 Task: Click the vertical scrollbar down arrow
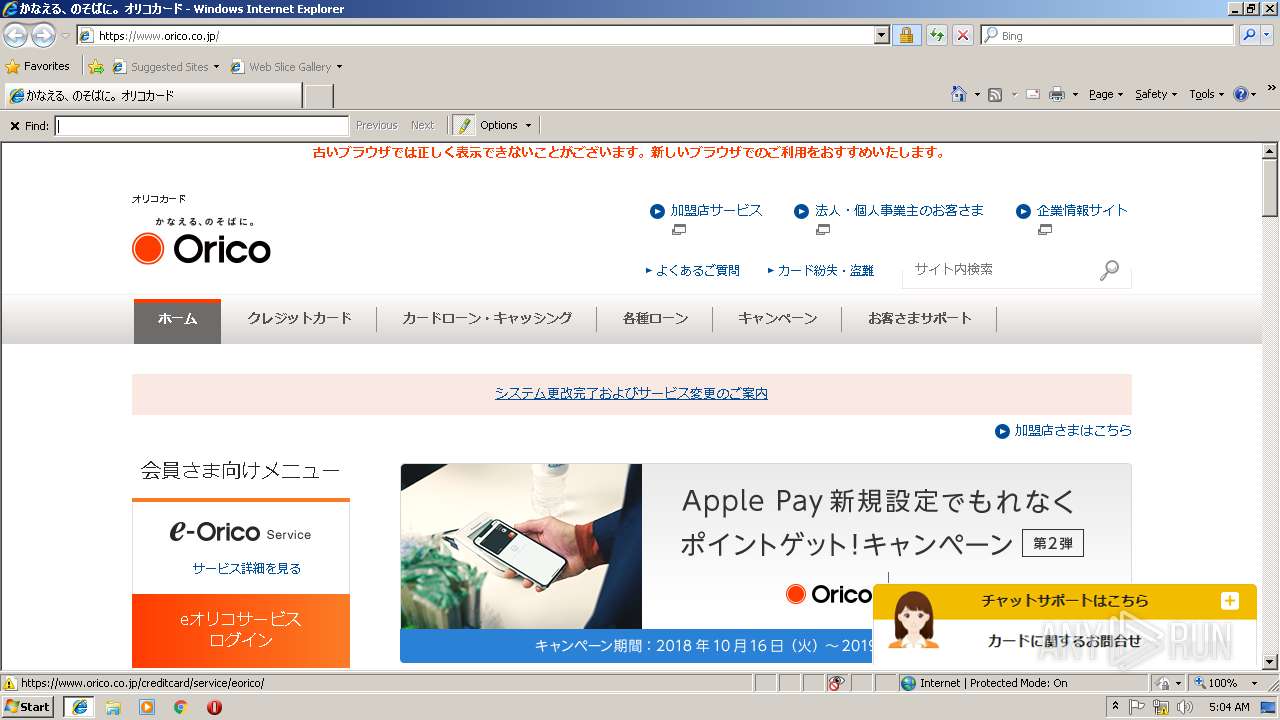1270,662
